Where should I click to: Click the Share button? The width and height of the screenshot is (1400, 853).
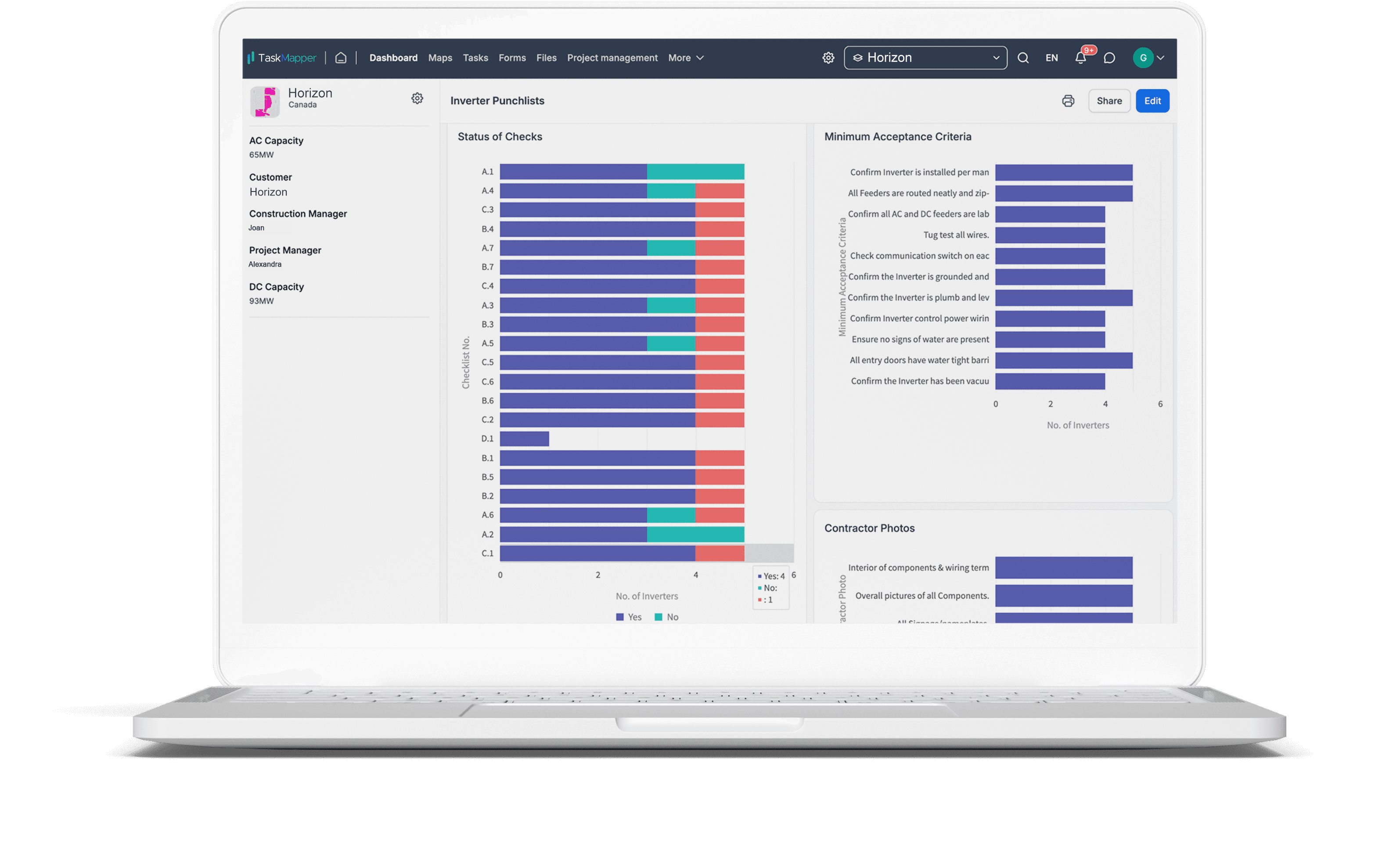click(1108, 100)
